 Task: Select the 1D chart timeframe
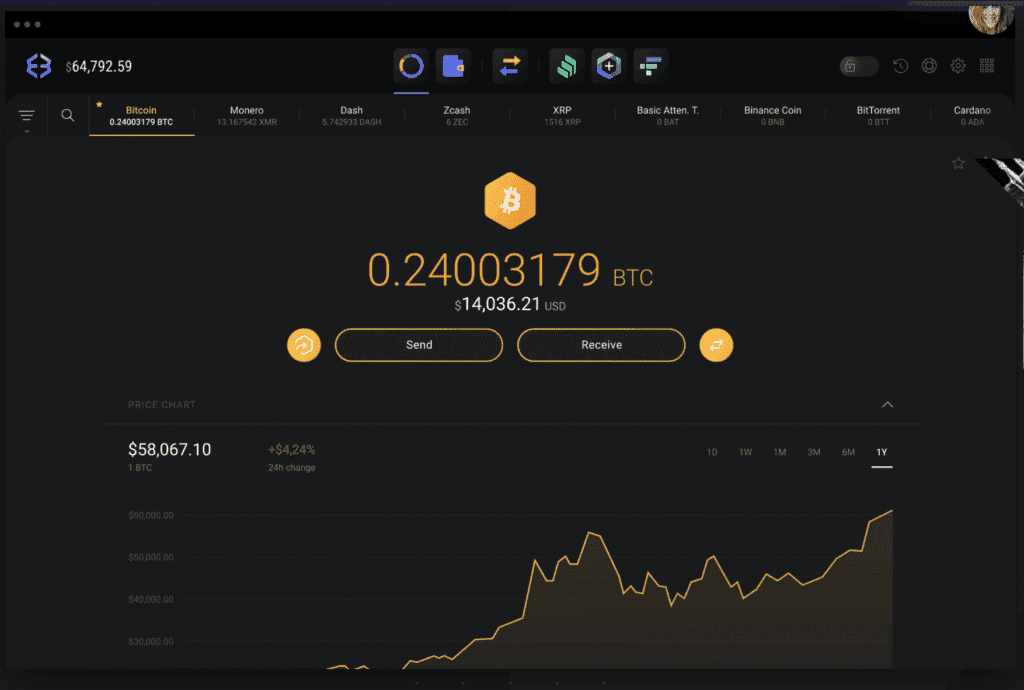712,452
